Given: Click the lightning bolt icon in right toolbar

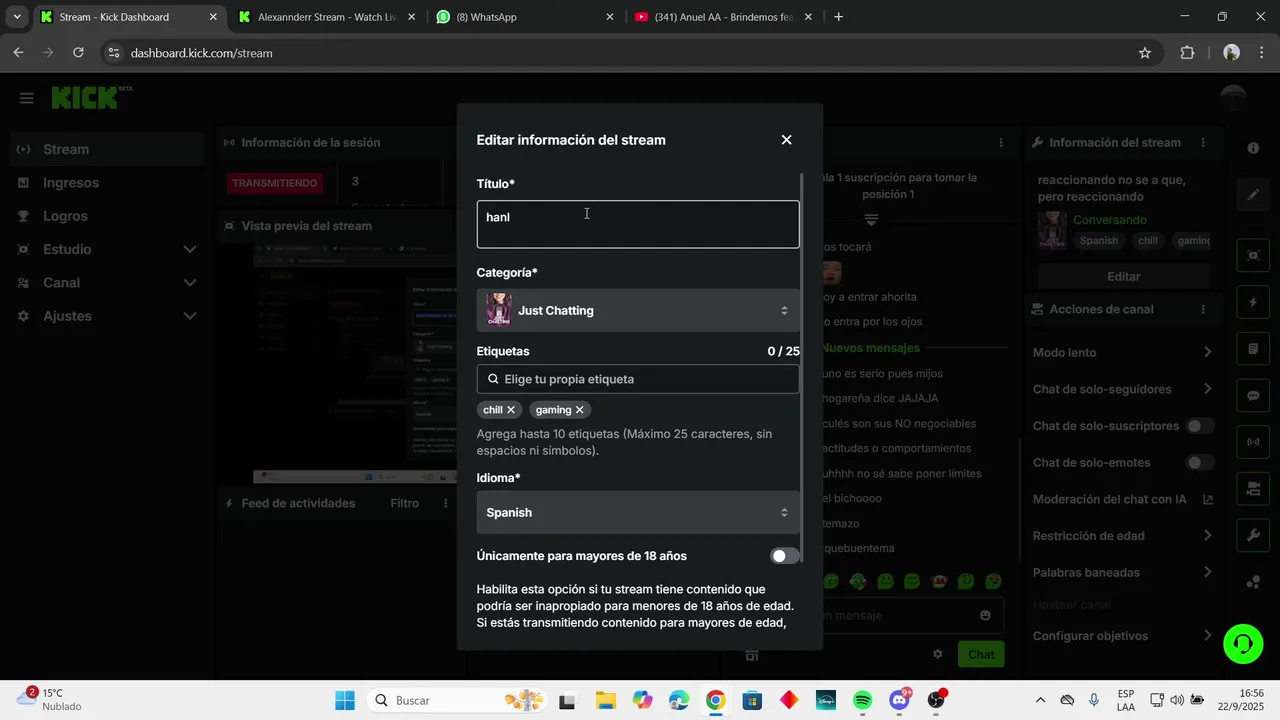Looking at the screenshot, I should pos(1253,302).
